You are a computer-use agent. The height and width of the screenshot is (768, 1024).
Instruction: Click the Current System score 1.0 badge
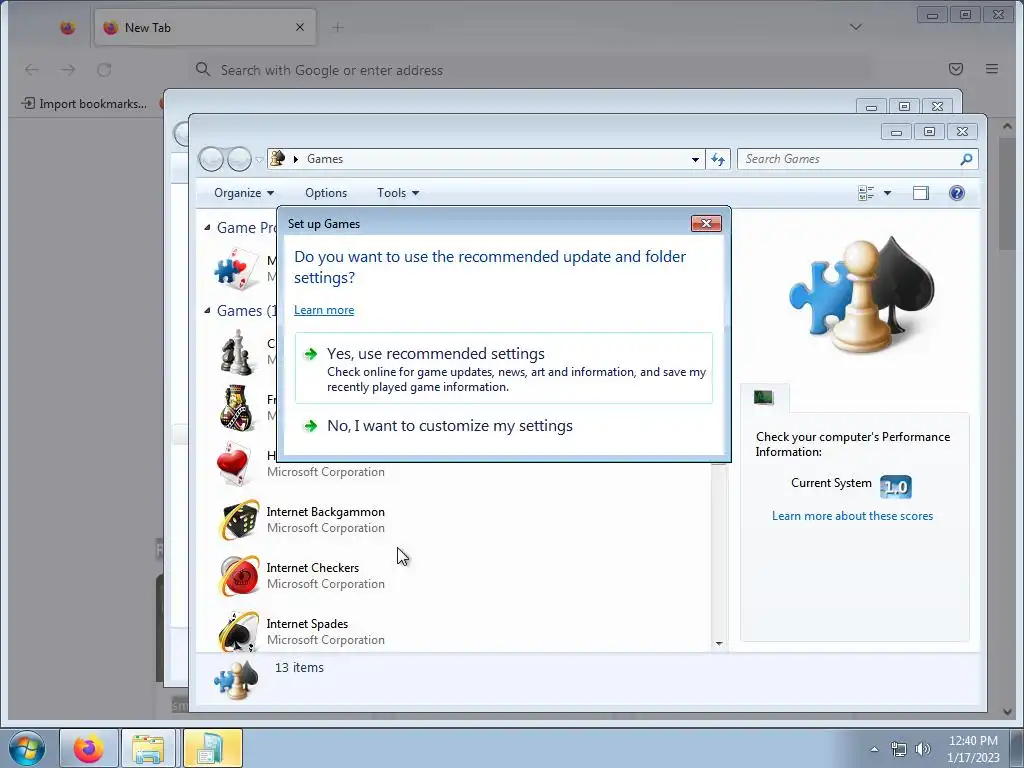(896, 487)
